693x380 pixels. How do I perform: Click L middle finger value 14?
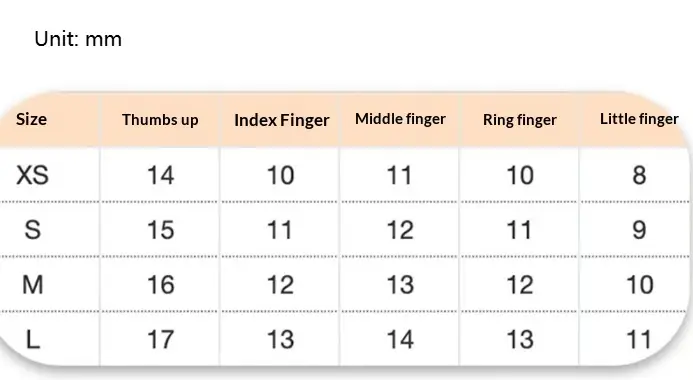tap(400, 339)
